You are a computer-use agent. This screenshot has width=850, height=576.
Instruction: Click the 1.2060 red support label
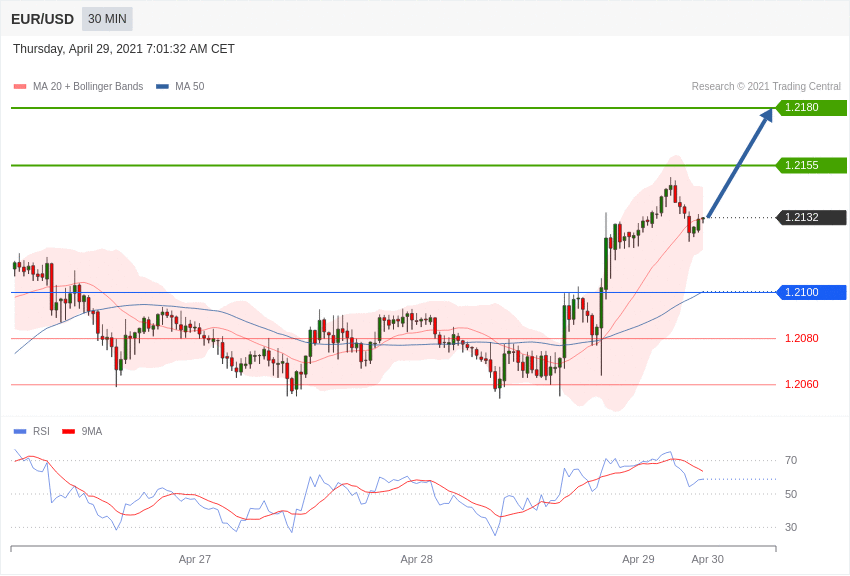tap(802, 384)
